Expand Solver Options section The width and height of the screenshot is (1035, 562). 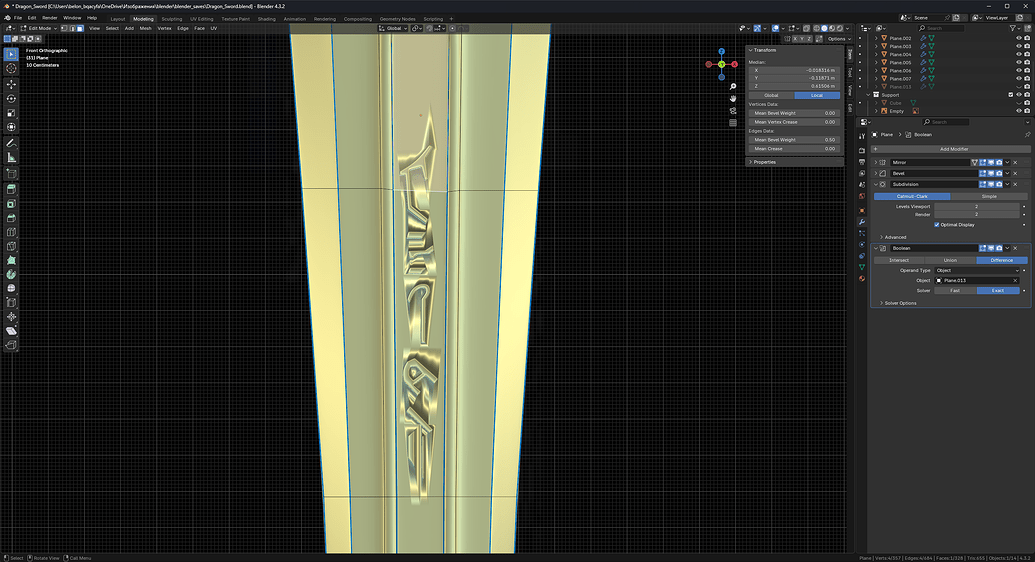click(898, 303)
